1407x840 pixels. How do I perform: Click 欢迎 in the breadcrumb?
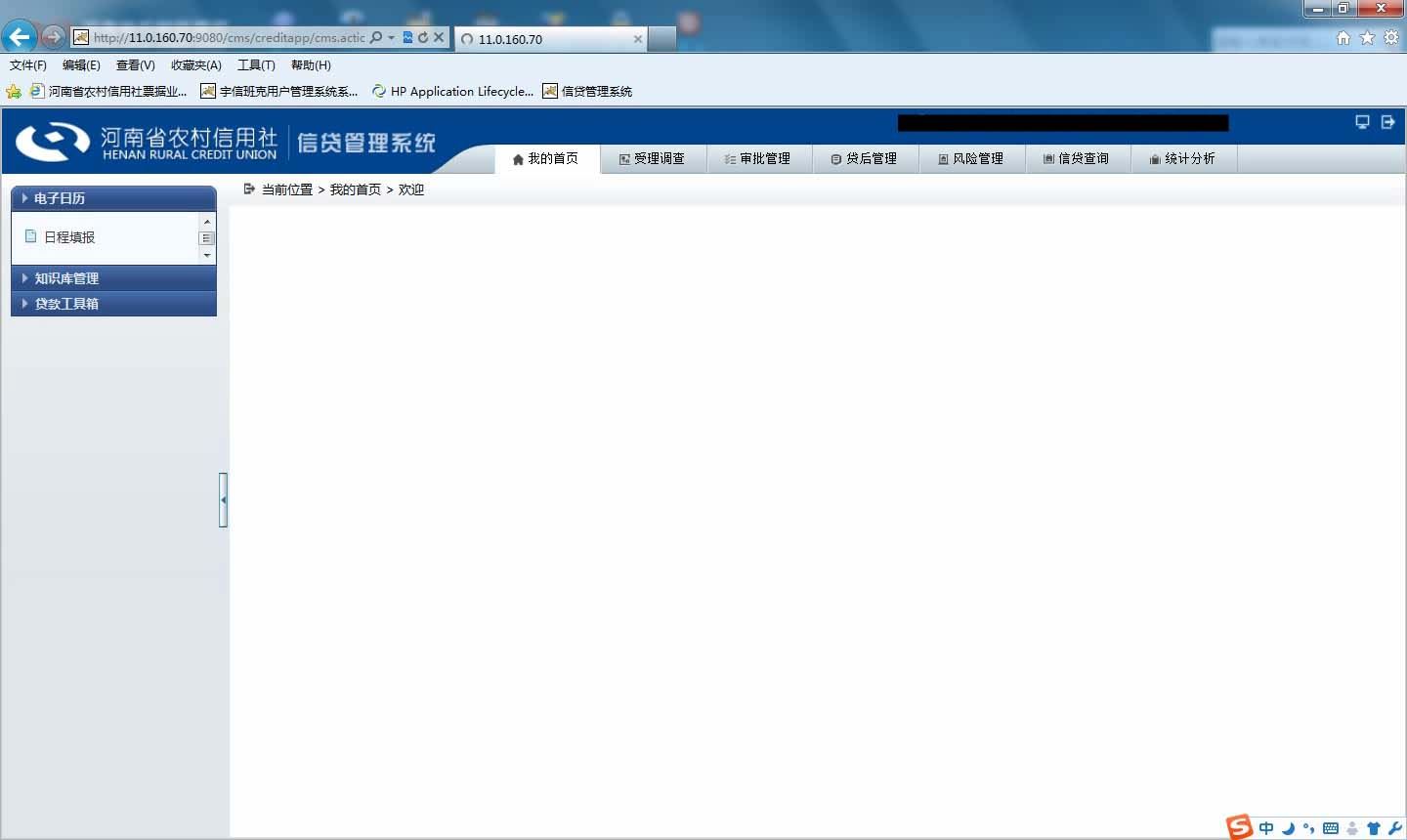click(x=411, y=189)
